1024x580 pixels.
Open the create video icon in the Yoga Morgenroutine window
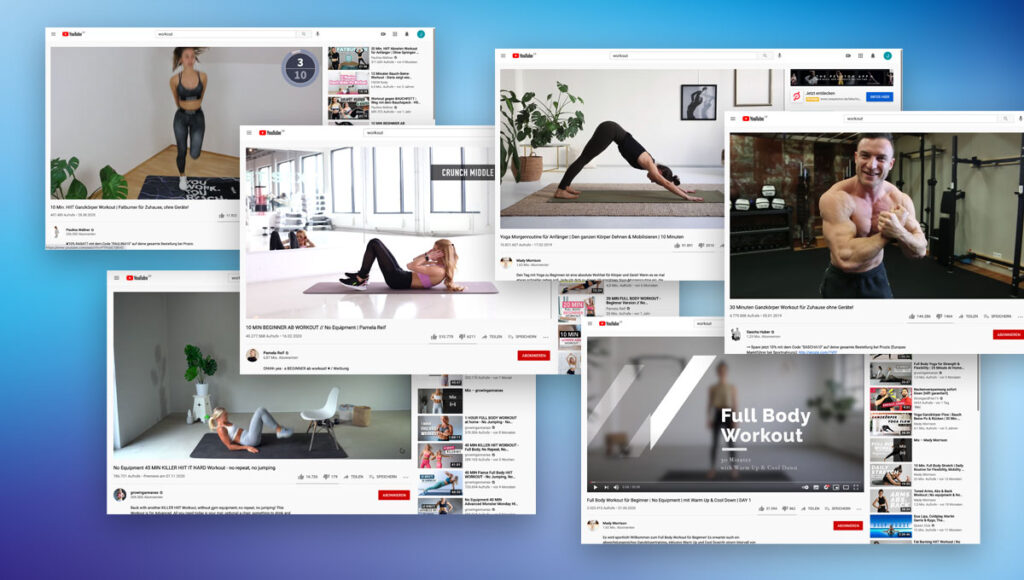point(848,56)
